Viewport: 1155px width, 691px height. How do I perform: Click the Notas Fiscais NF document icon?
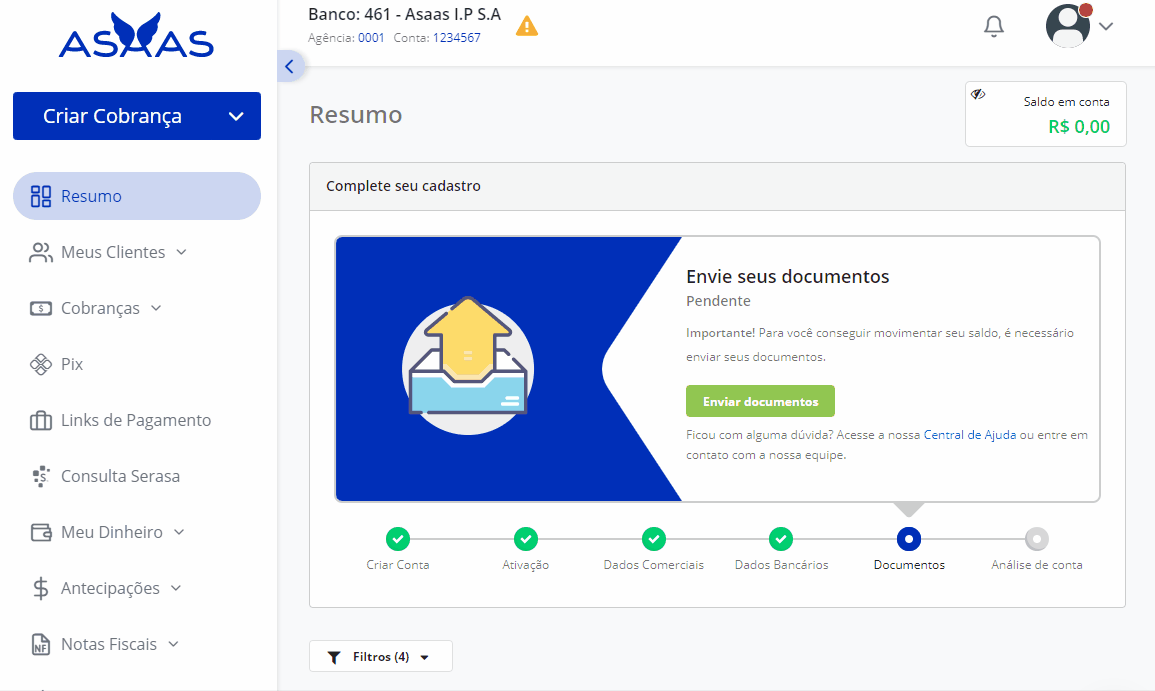tap(41, 644)
